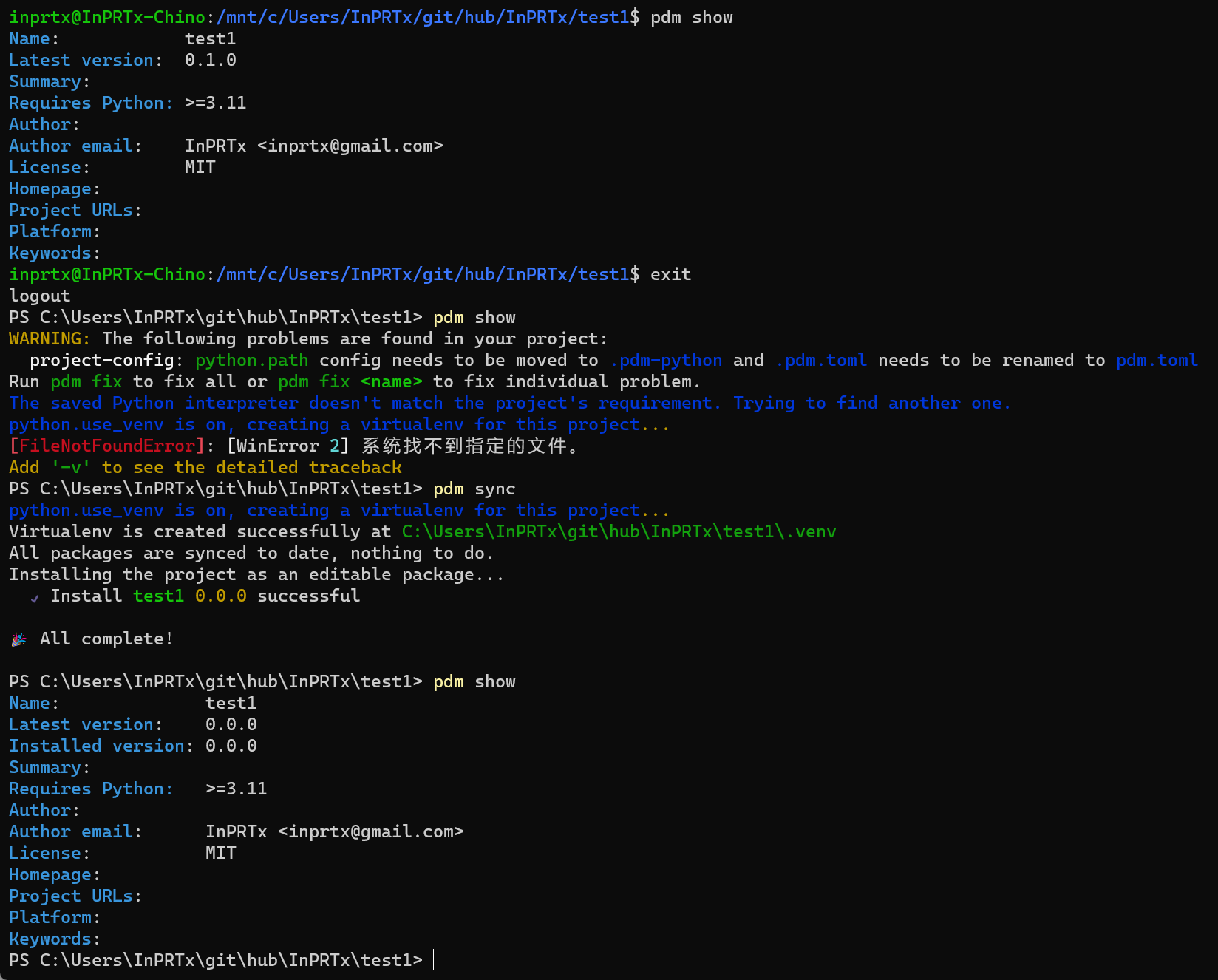1218x980 pixels.
Task: Click the MIT license text
Action: coord(200,167)
